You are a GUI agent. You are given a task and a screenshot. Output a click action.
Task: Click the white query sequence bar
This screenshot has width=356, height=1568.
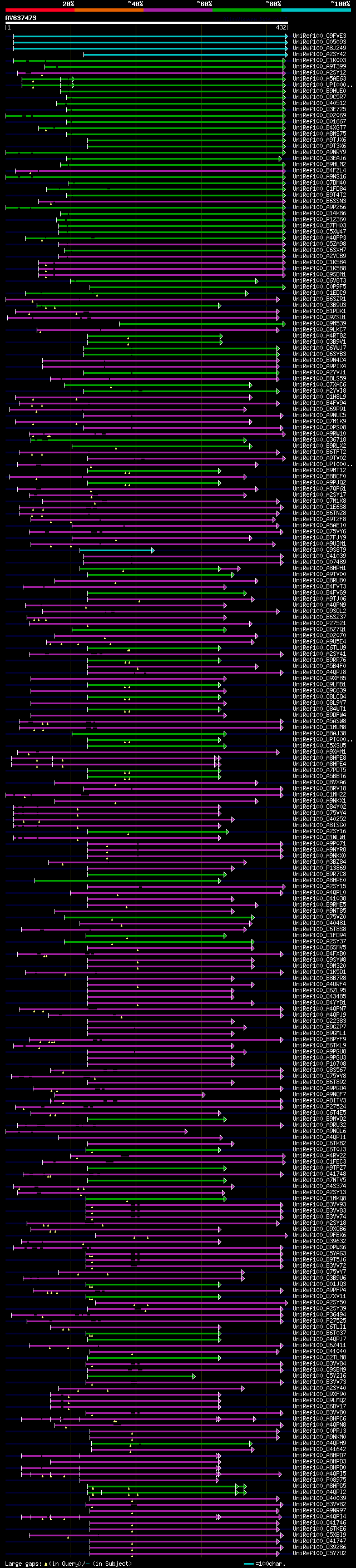click(x=147, y=23)
